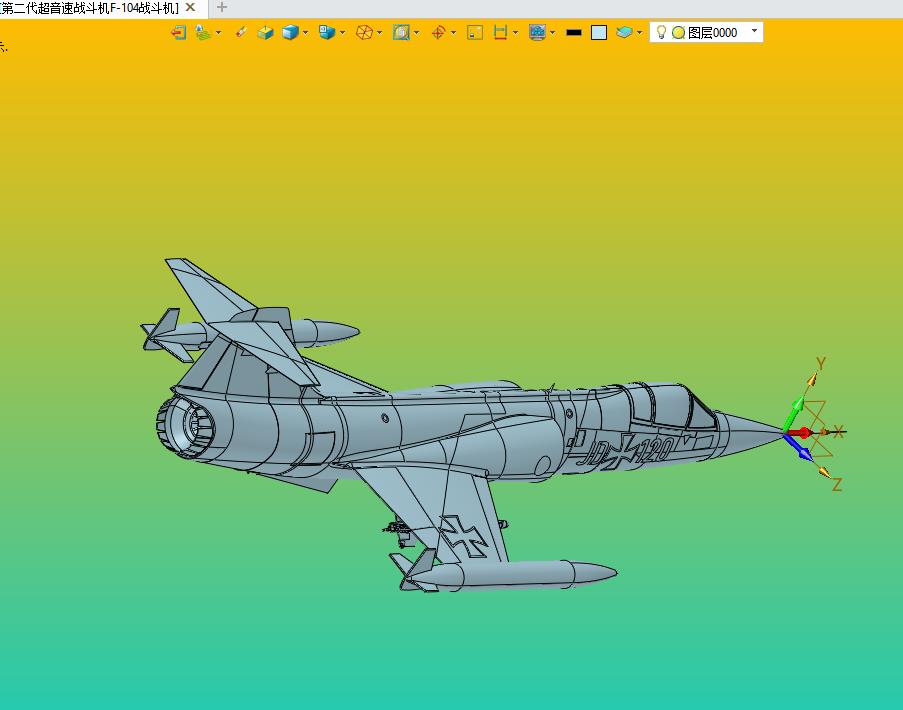Screen dimensions: 903x710
Task: Click the yellow circle layer status icon
Action: [678, 33]
